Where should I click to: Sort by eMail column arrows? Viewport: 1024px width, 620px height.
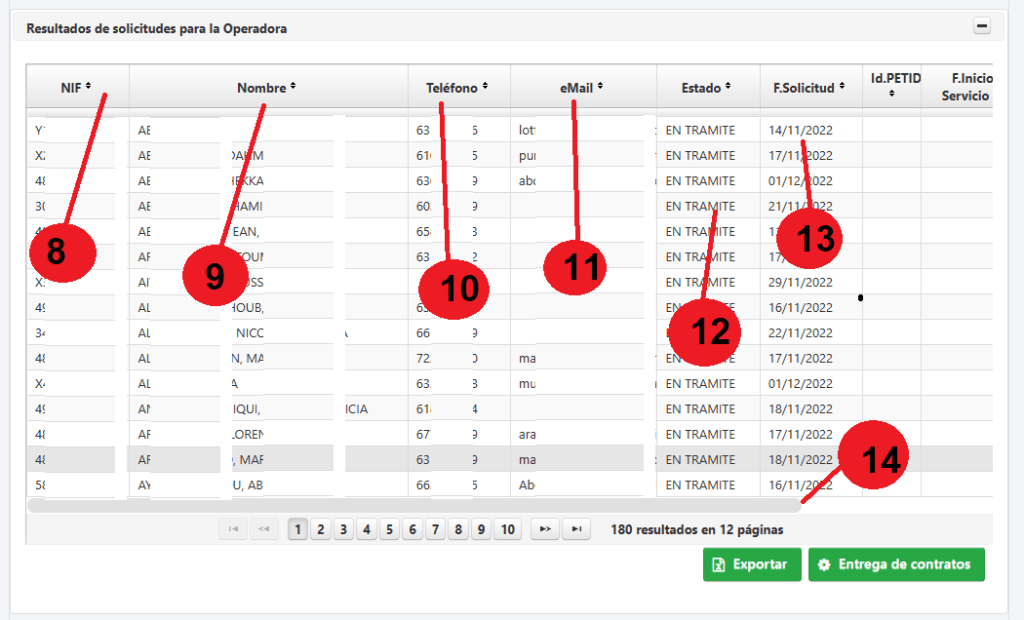[x=601, y=87]
